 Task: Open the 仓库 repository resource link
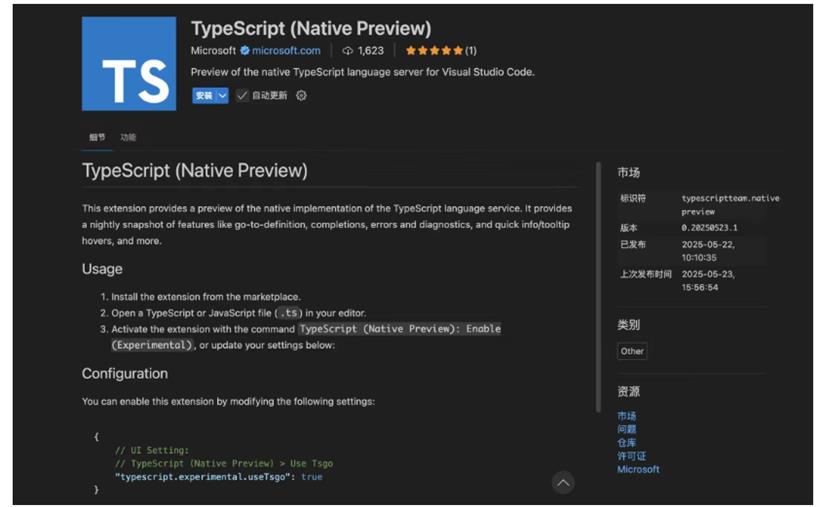click(627, 443)
